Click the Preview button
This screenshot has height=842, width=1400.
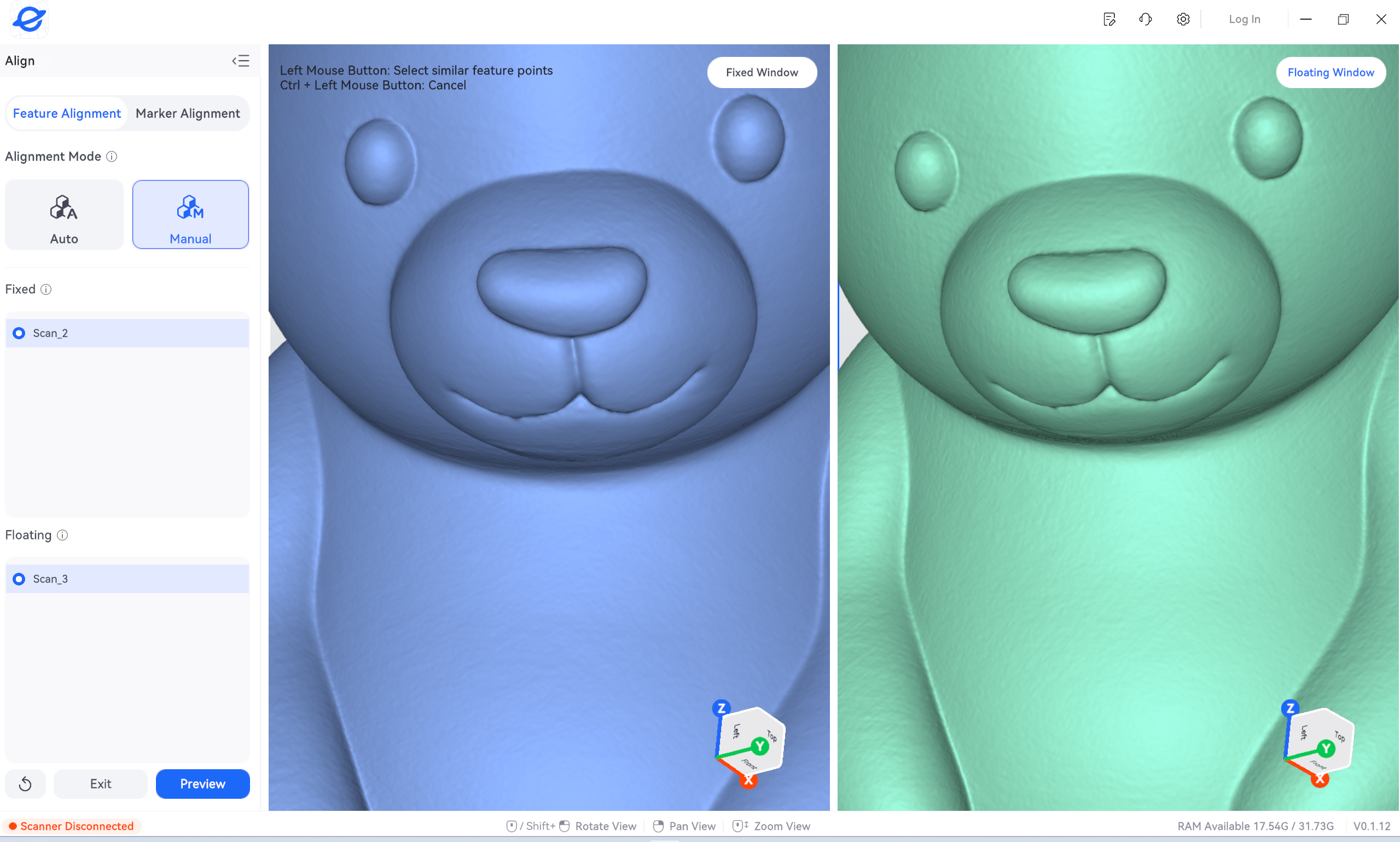tap(203, 783)
